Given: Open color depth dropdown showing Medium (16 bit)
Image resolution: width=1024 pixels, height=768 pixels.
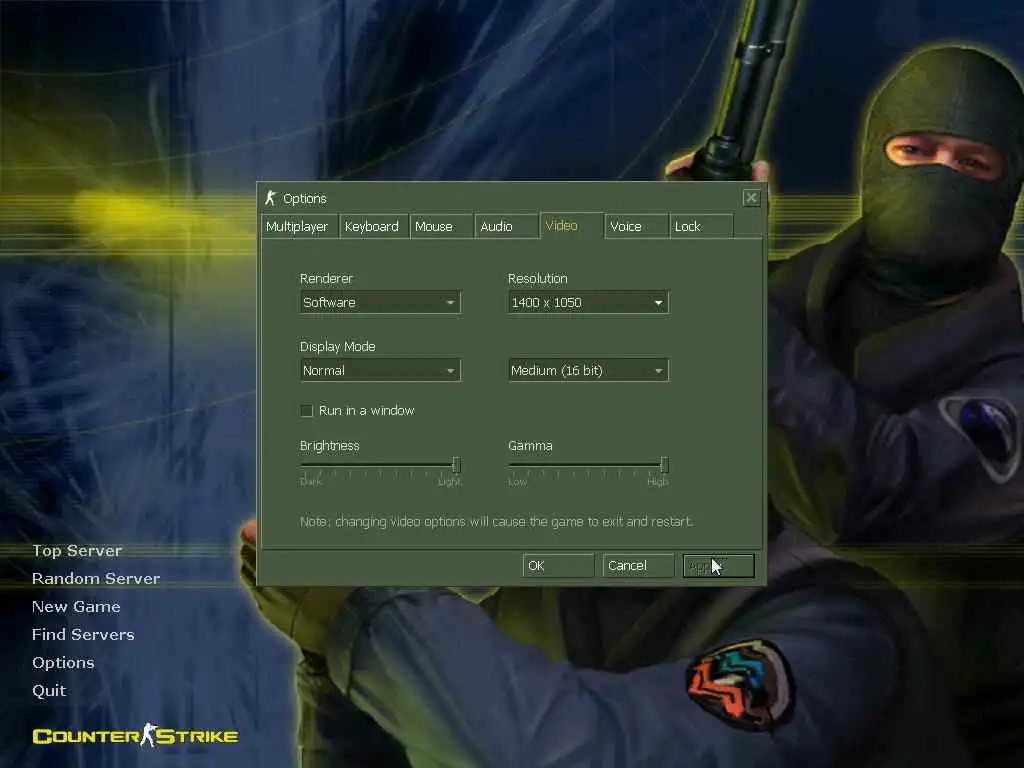Looking at the screenshot, I should click(x=588, y=370).
